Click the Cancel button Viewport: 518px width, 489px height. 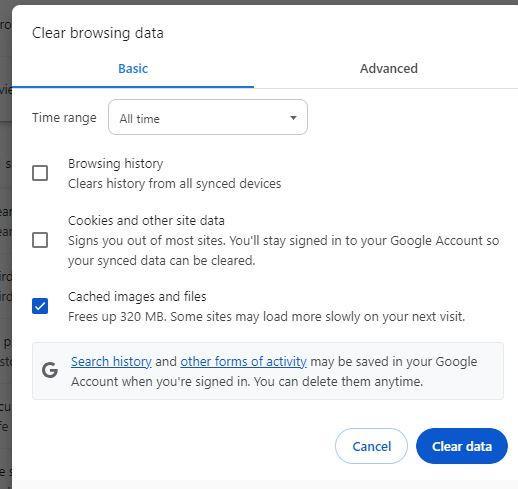[371, 446]
